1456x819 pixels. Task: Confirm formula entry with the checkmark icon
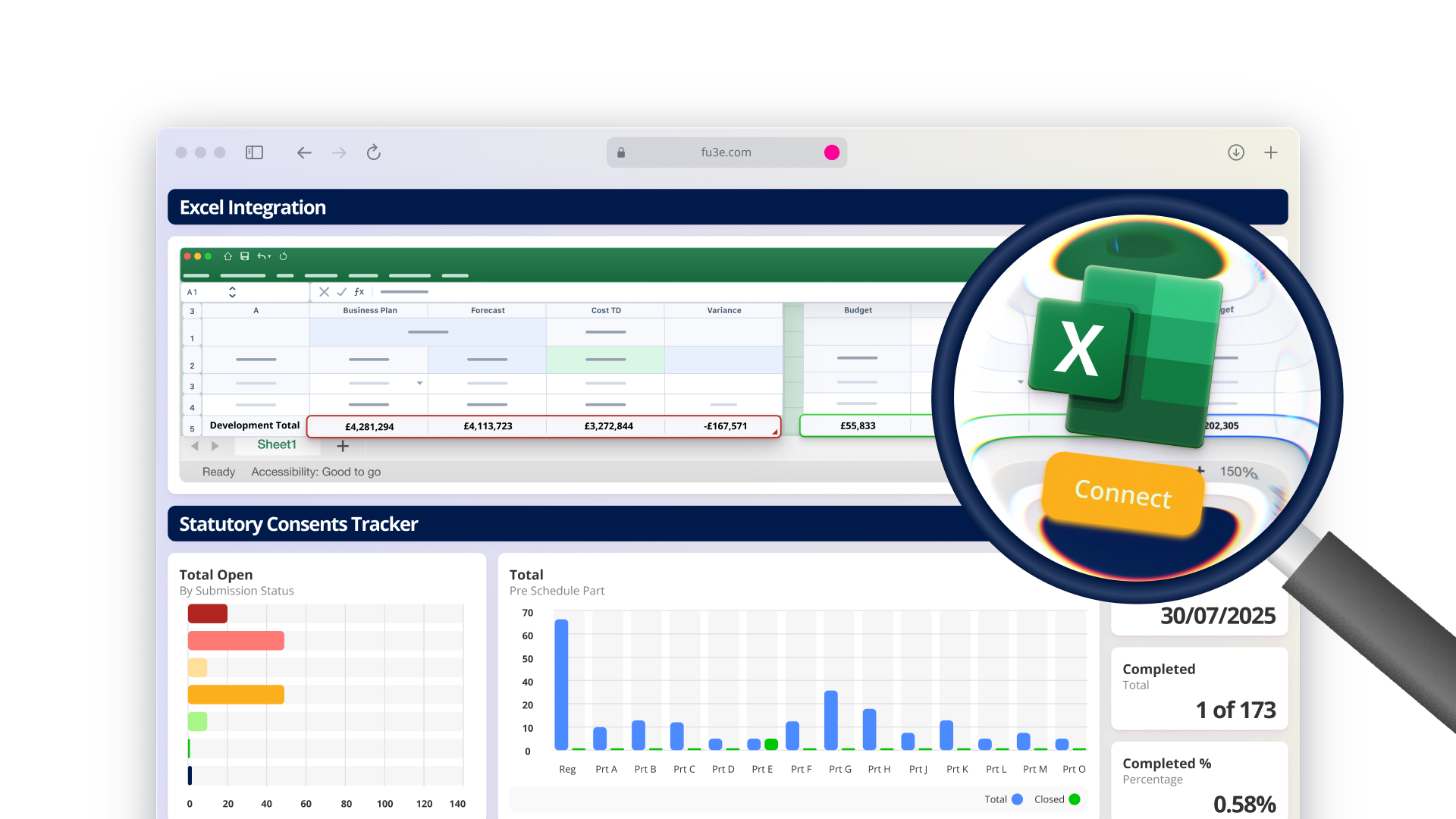pos(341,292)
